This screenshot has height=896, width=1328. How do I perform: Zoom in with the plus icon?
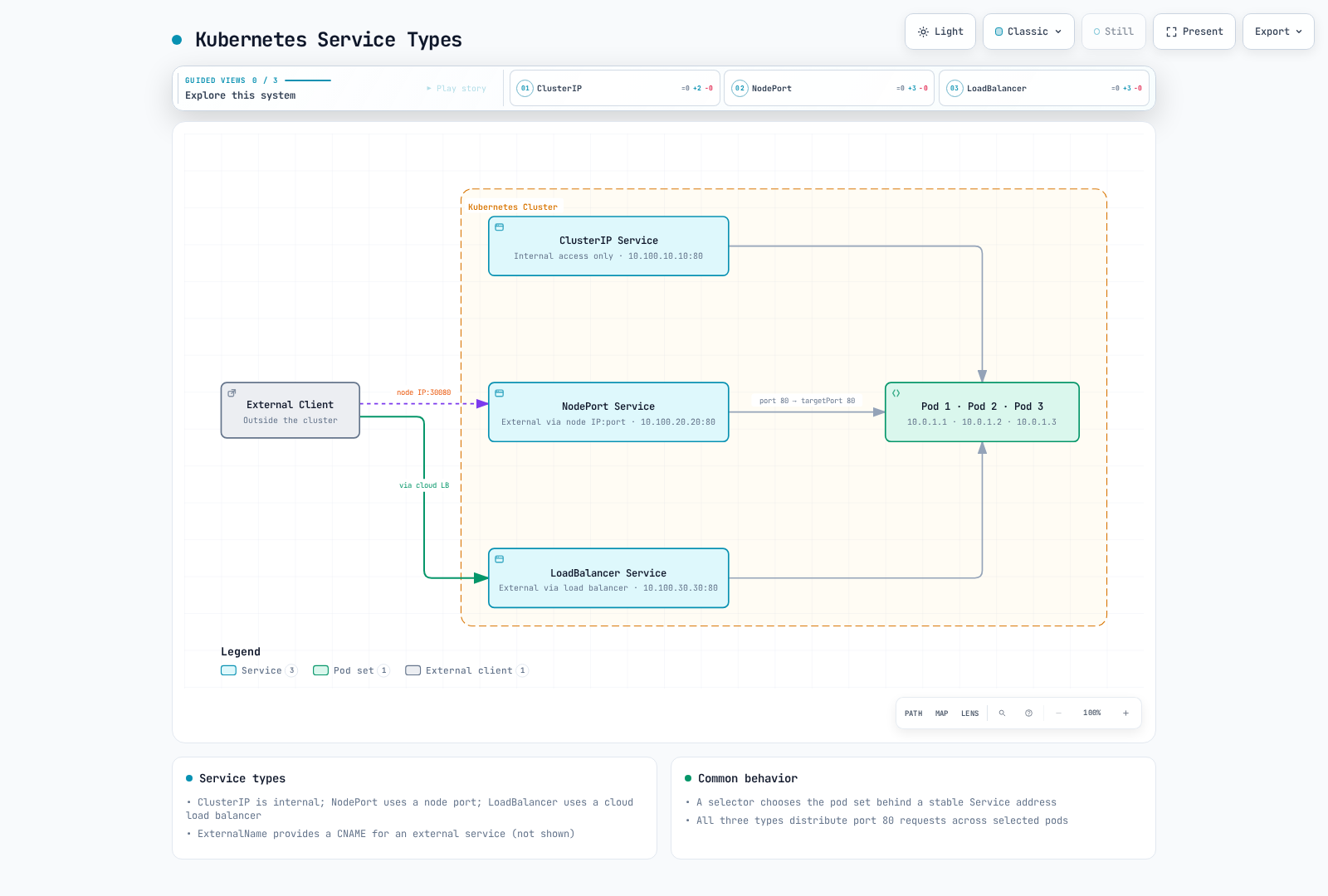[x=1125, y=713]
